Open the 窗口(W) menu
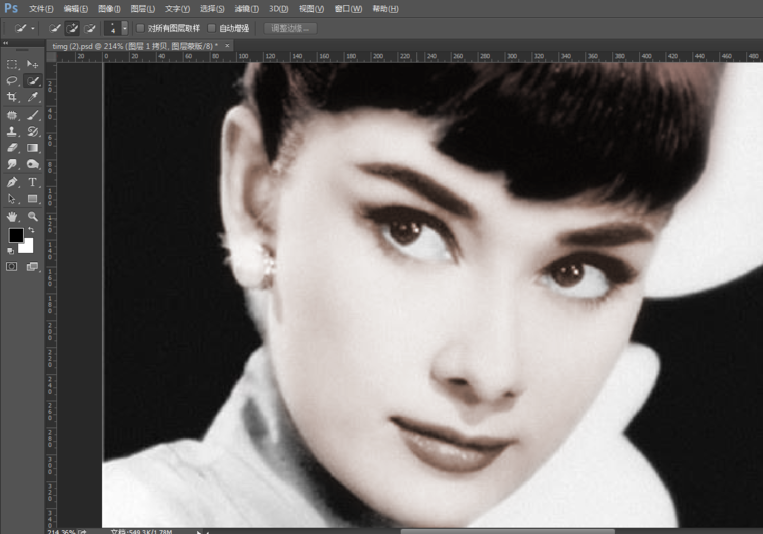763x534 pixels. [x=348, y=9]
